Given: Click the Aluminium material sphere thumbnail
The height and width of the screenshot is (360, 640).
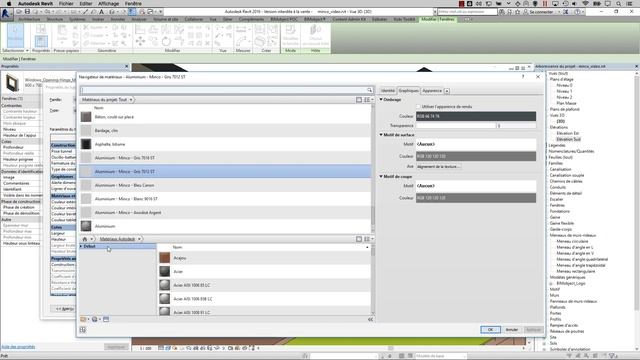Looking at the screenshot, I should click(x=86, y=226).
